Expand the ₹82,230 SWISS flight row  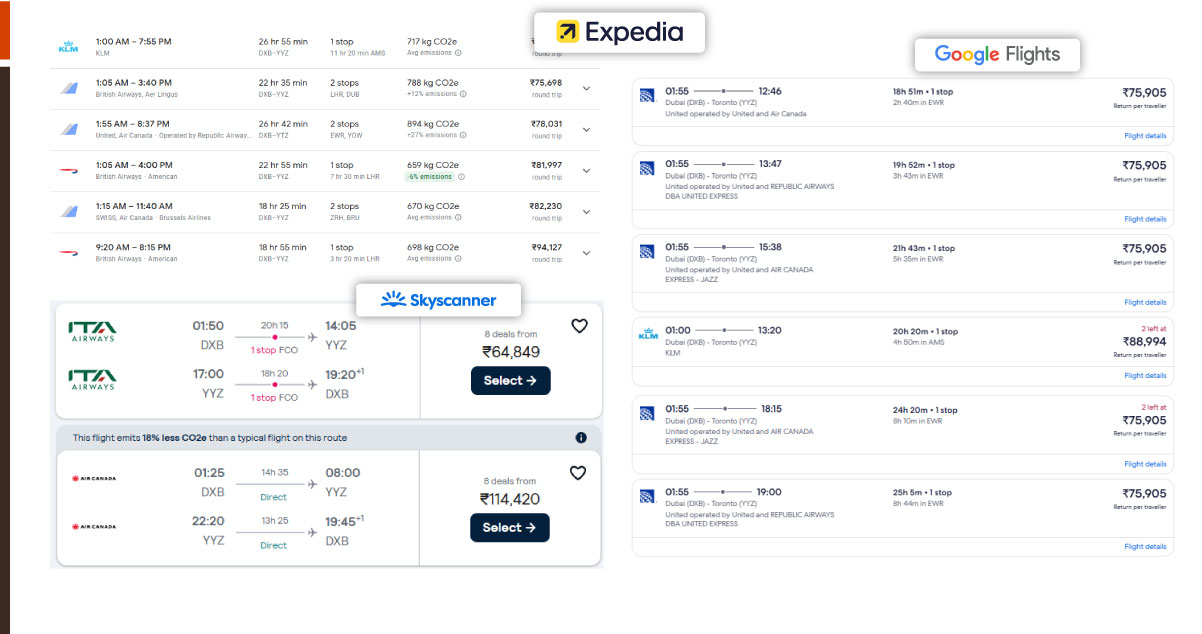pyautogui.click(x=586, y=211)
